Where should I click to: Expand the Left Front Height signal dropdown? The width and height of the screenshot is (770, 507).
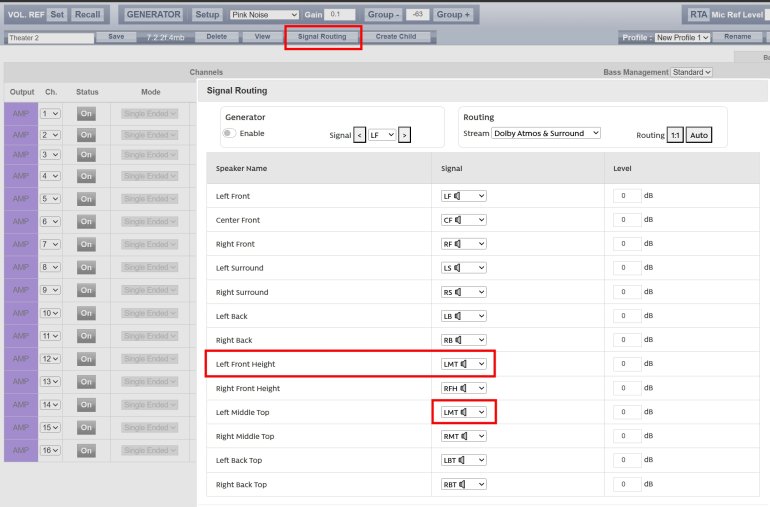pyautogui.click(x=464, y=364)
